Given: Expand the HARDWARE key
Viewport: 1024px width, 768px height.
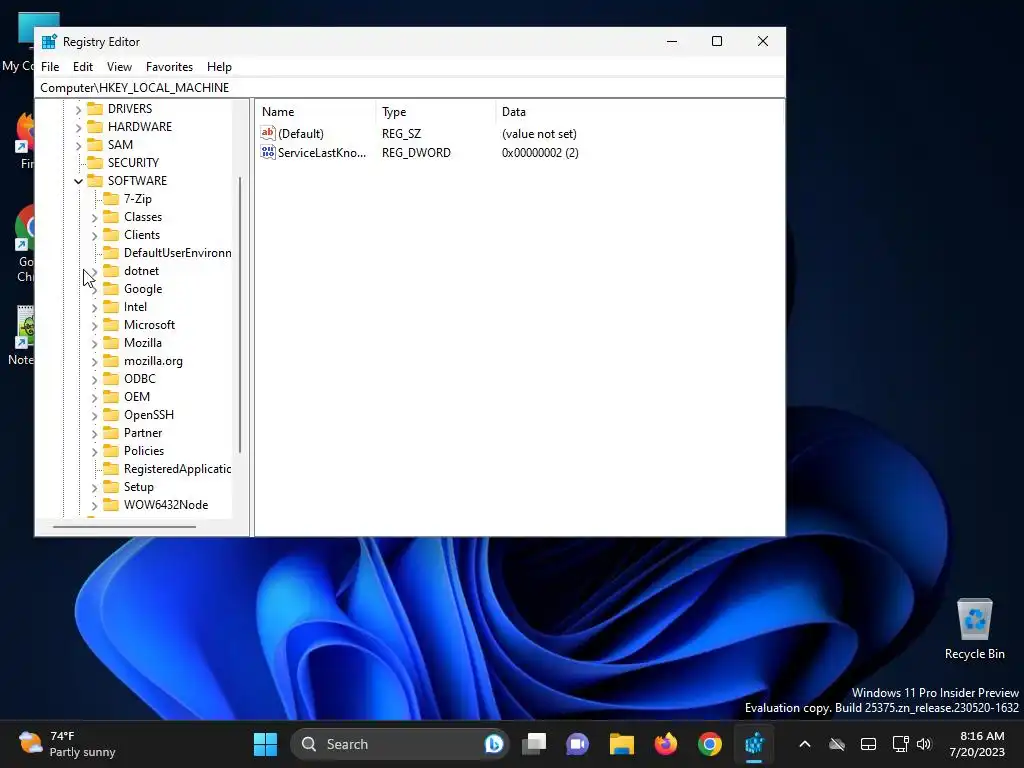Looking at the screenshot, I should coord(78,127).
